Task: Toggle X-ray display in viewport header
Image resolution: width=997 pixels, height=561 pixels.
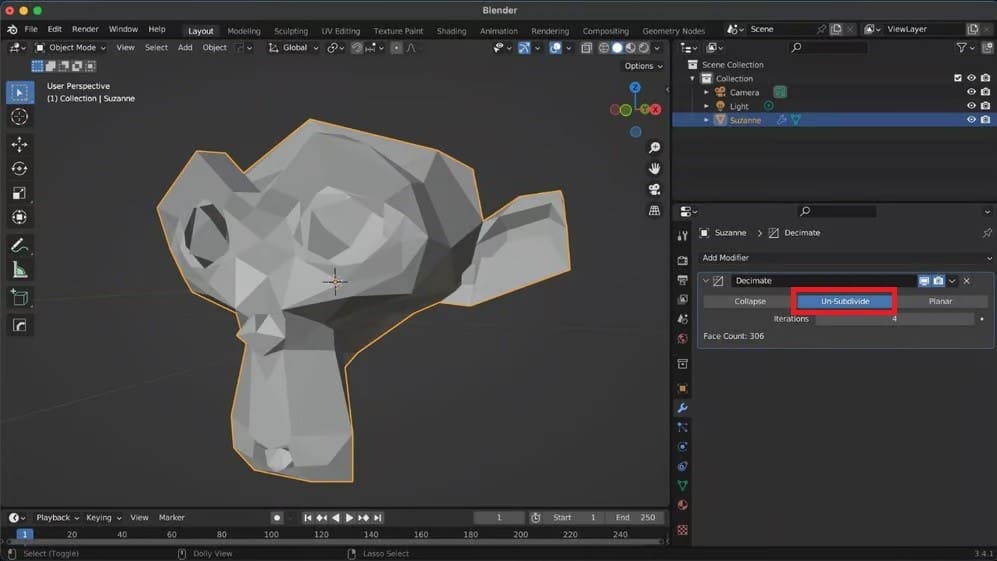Action: pos(586,48)
